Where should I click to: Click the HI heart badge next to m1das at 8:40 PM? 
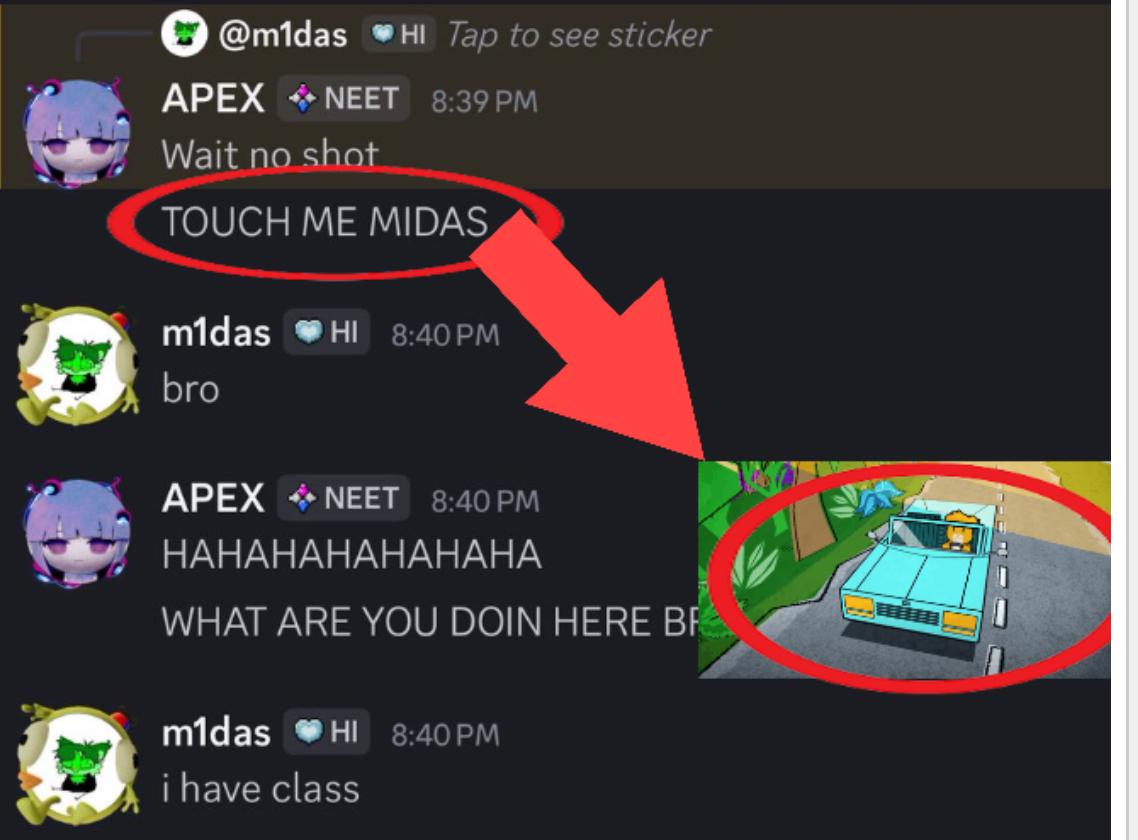coord(326,333)
